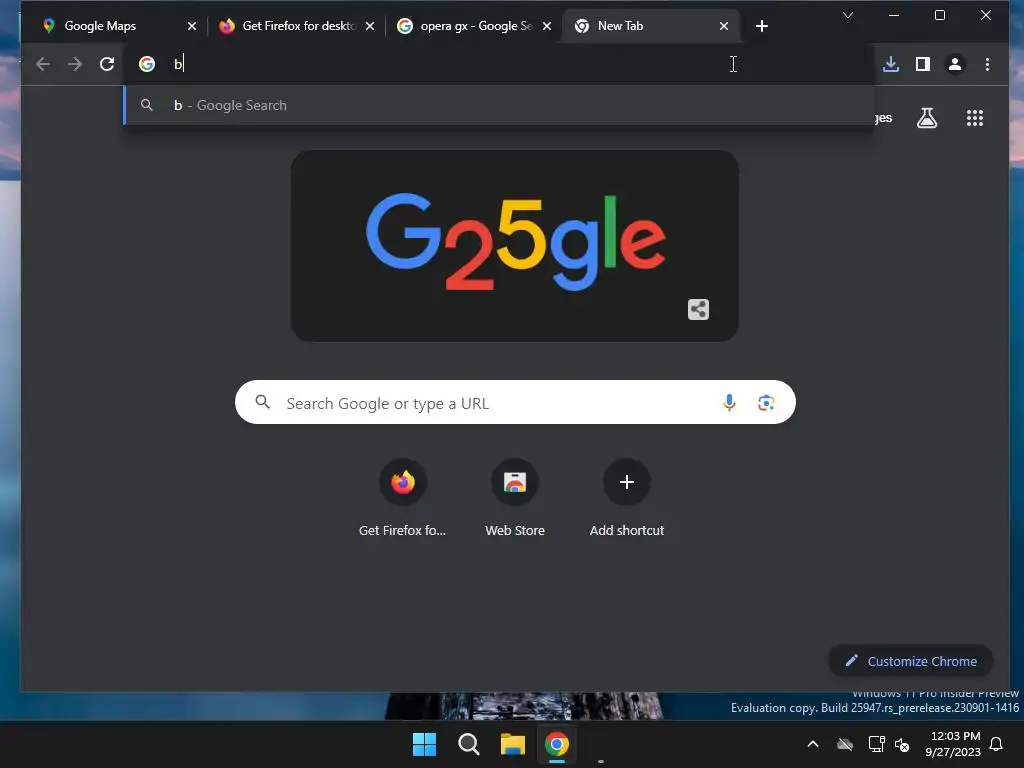Expand the tab search dropdown chevron
The width and height of the screenshot is (1024, 768).
click(848, 15)
